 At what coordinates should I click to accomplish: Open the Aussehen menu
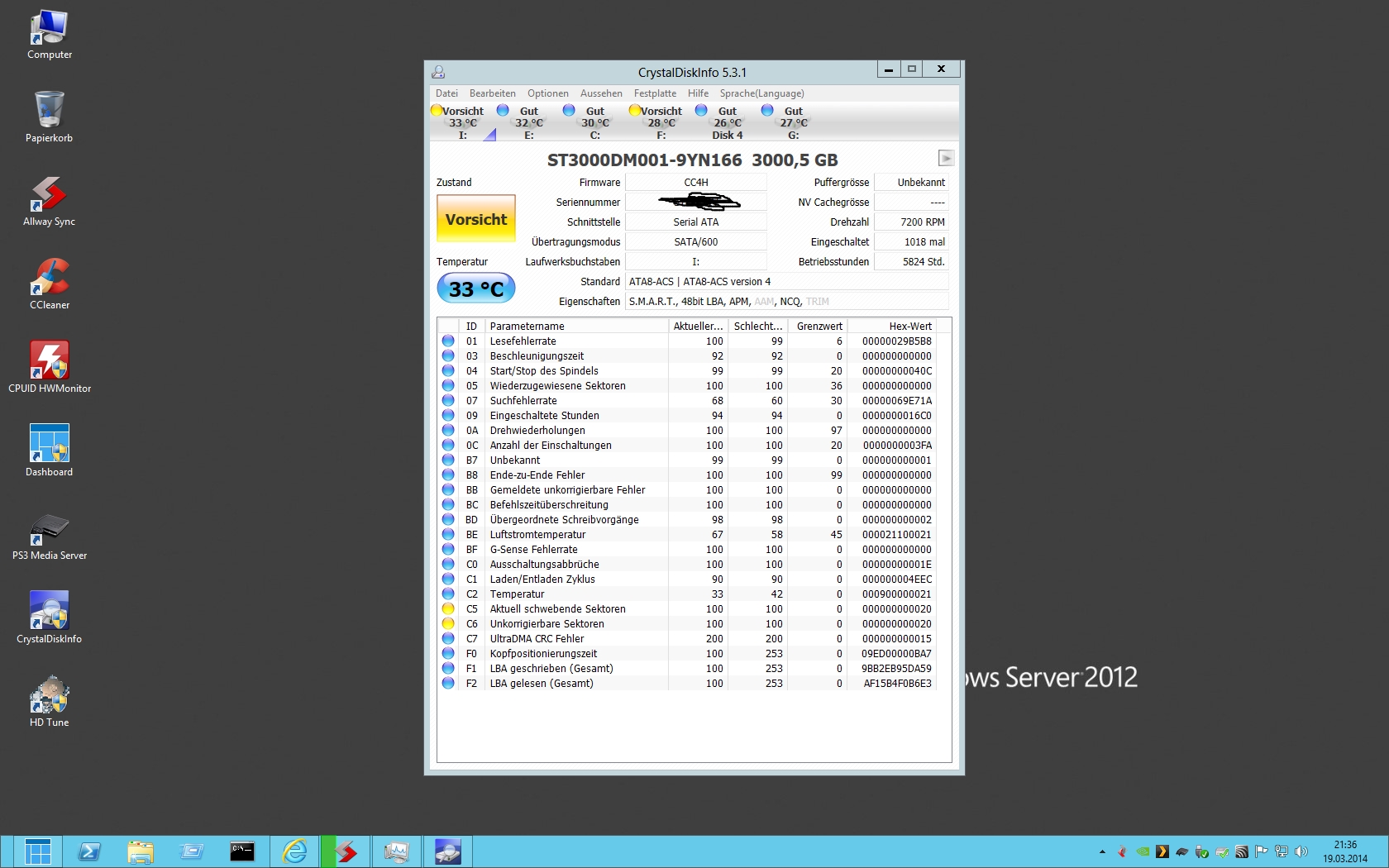[601, 93]
